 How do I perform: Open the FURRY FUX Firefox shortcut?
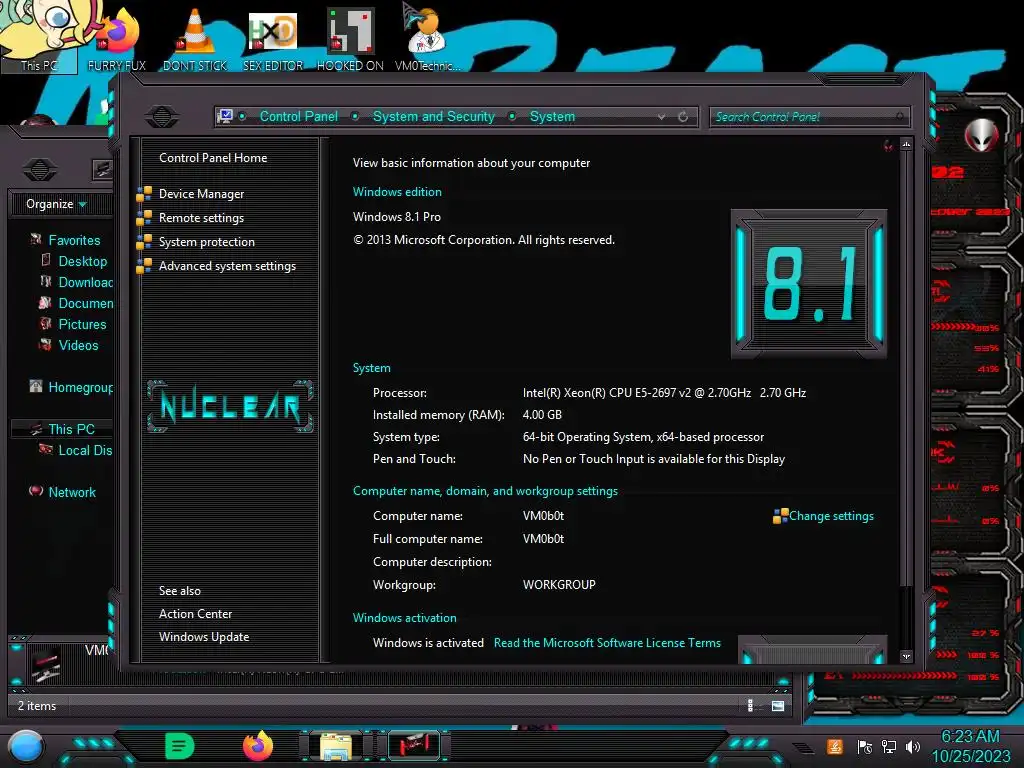(117, 39)
